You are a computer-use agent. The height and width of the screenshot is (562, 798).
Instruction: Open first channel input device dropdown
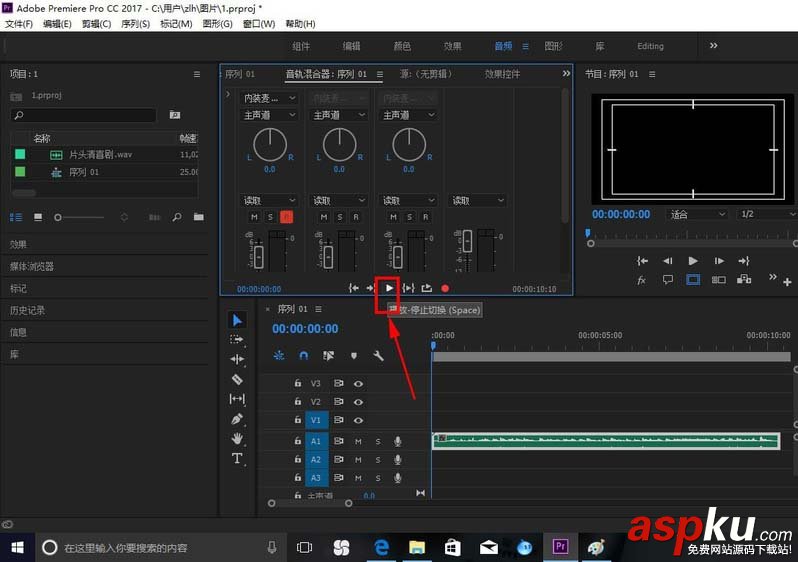269,98
